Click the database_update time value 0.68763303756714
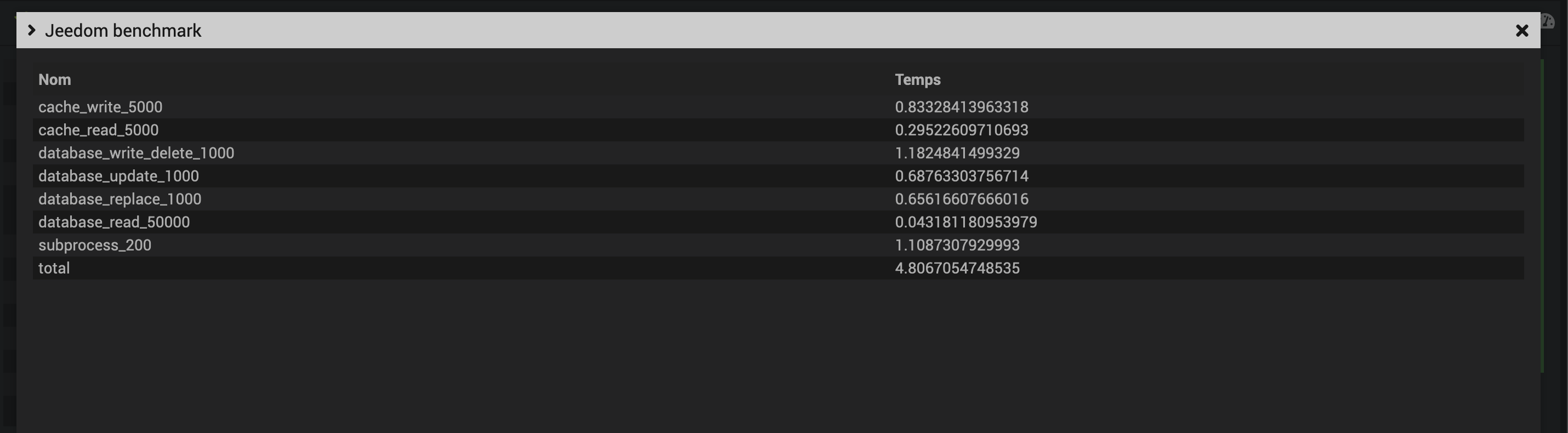Viewport: 1568px width, 433px height. pos(961,176)
